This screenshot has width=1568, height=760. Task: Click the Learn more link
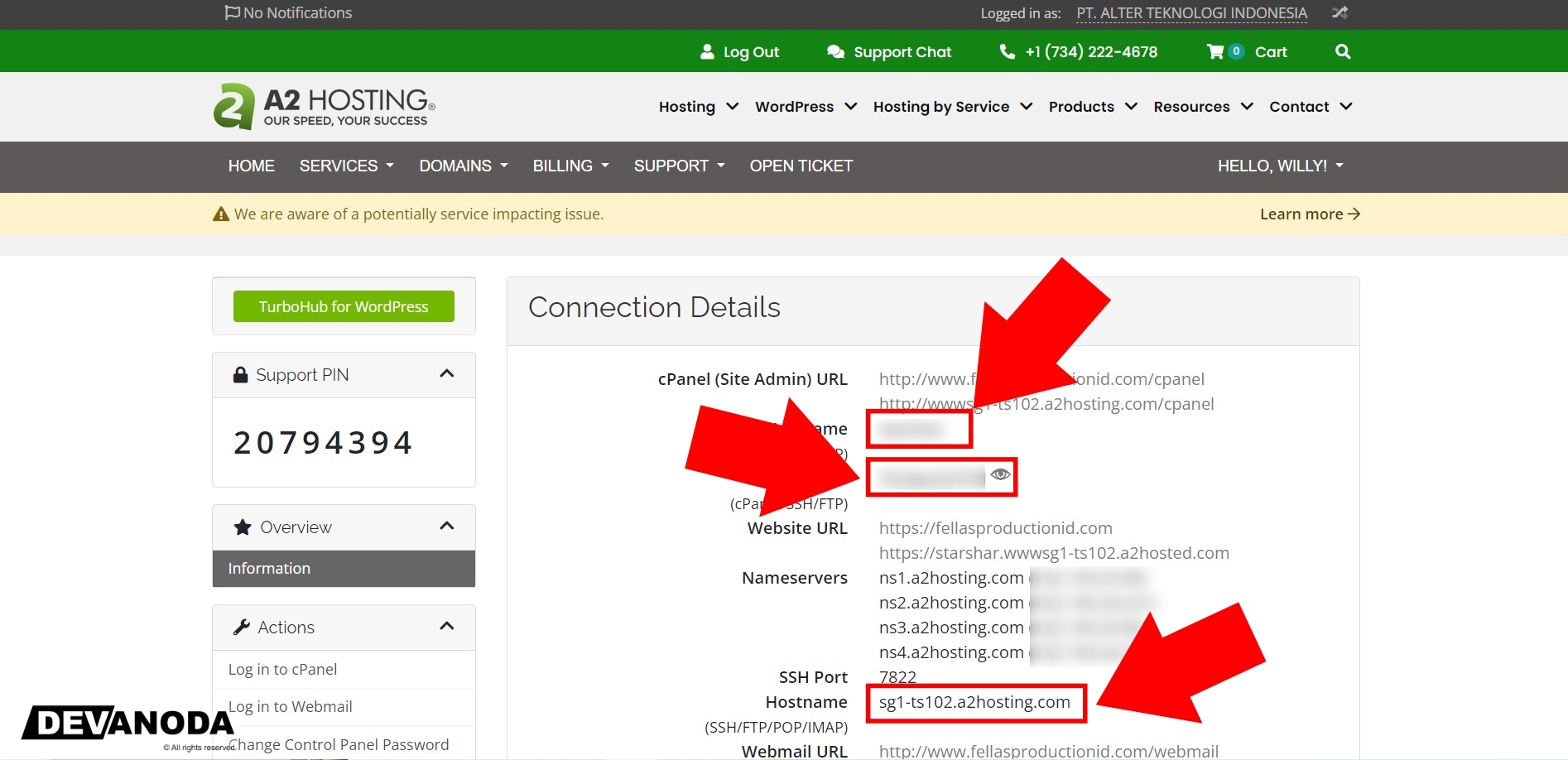[x=1310, y=214]
